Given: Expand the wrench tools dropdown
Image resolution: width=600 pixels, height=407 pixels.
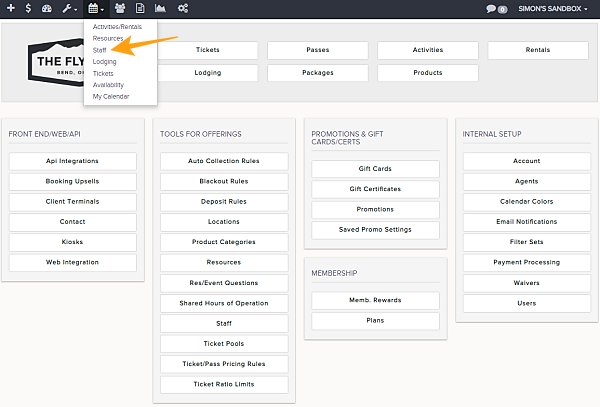Looking at the screenshot, I should click(x=70, y=8).
